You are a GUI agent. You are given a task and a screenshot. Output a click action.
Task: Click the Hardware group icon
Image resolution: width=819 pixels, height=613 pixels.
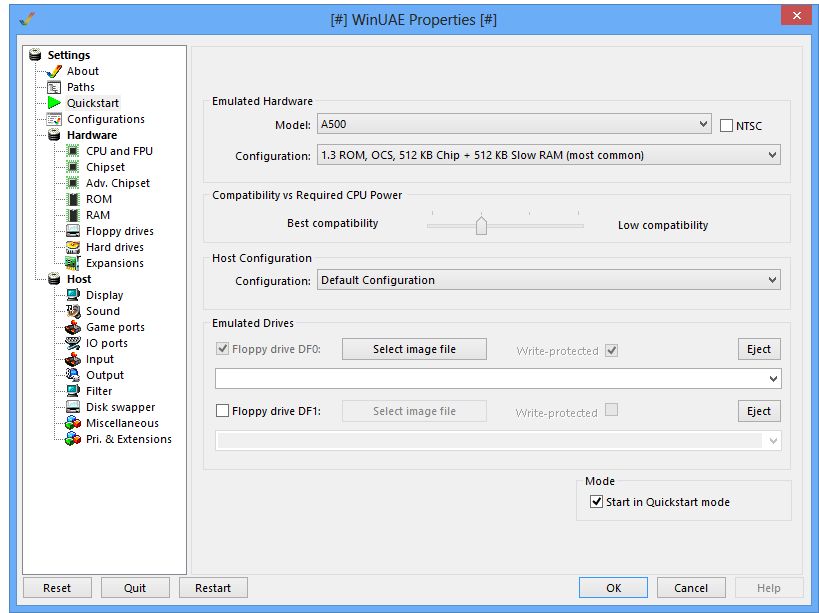point(54,135)
